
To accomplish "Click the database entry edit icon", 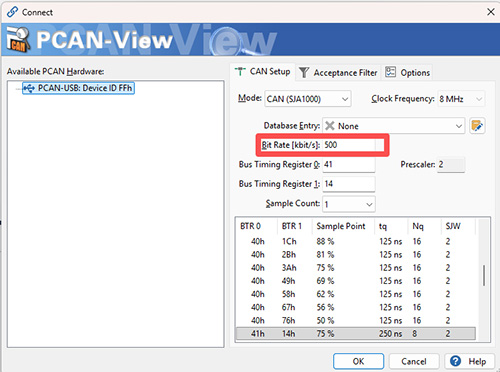I will pyautogui.click(x=477, y=126).
